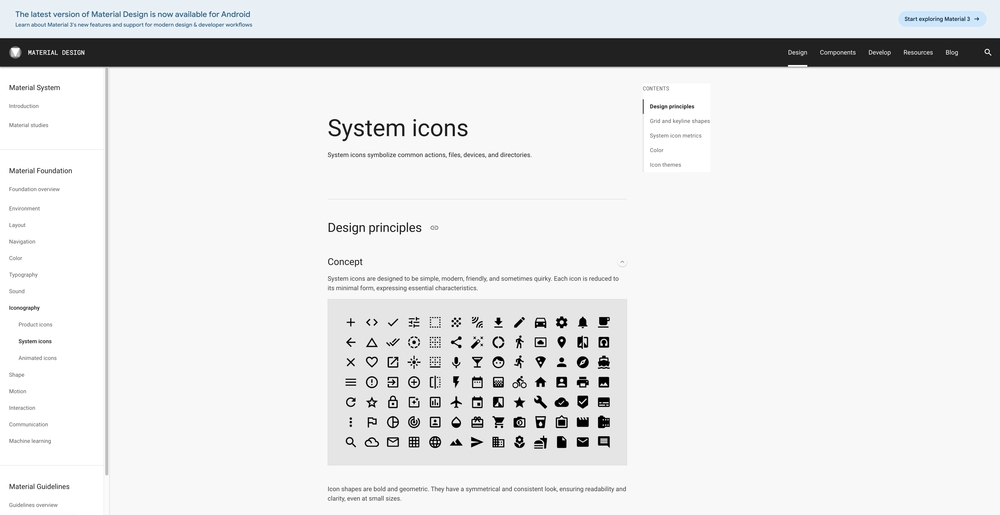Viewport: 1000px width, 515px height.
Task: Click the left sidebar vertical scrollbar
Action: coord(107,271)
